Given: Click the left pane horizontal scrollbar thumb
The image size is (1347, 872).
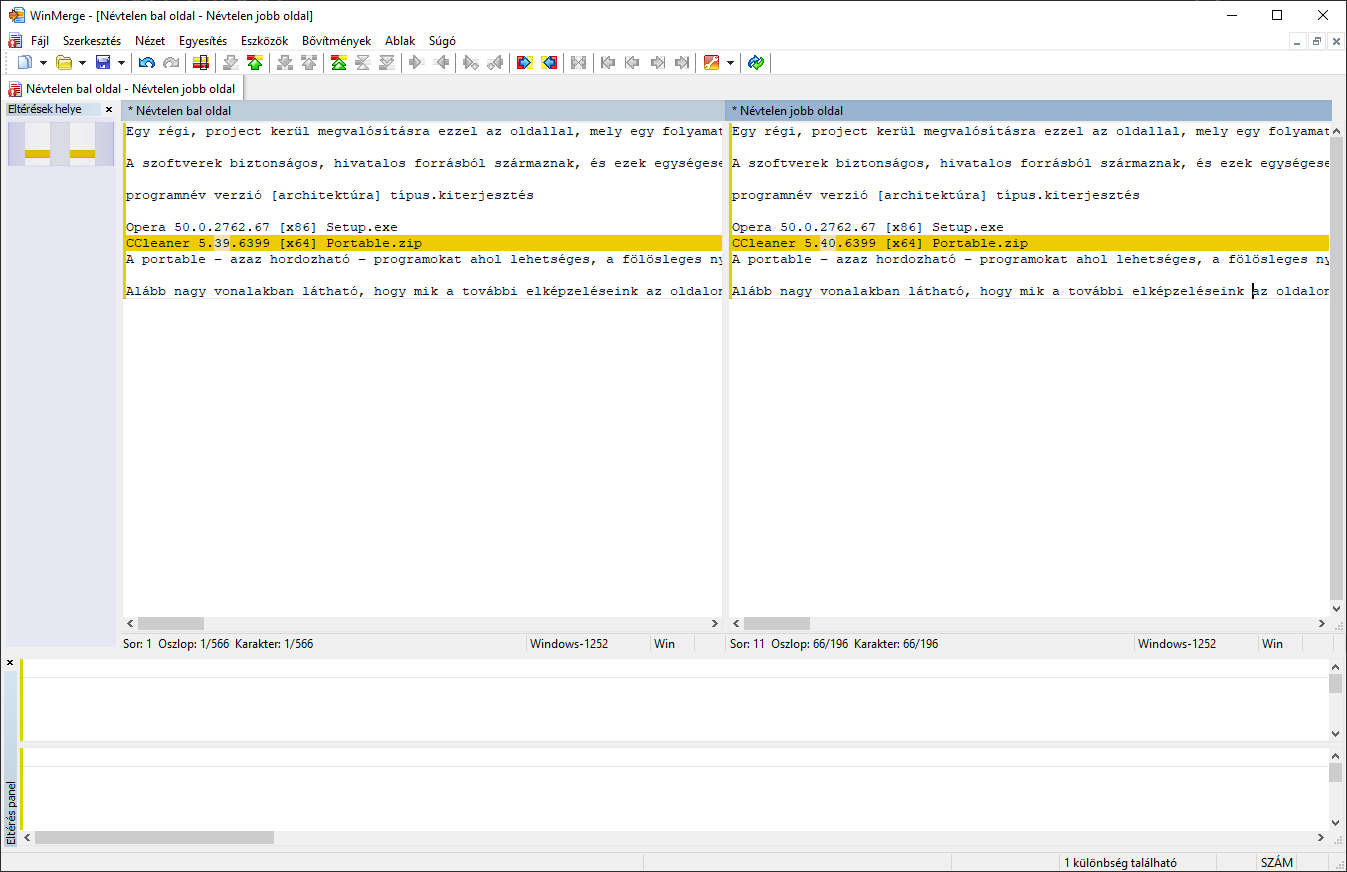Looking at the screenshot, I should pos(169,624).
